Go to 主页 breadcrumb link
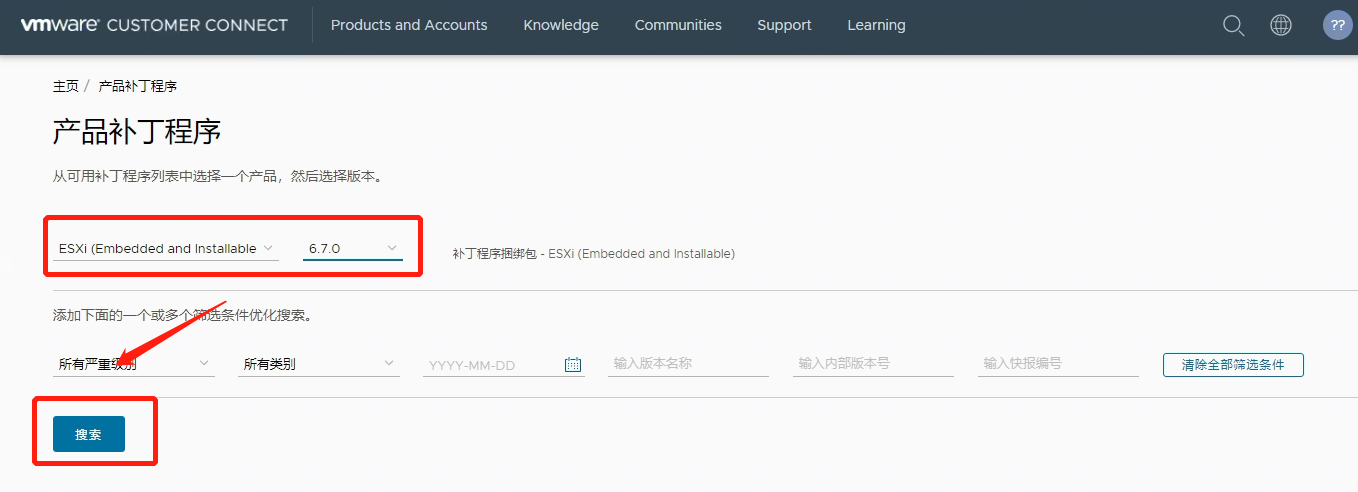This screenshot has height=492, width=1358. pyautogui.click(x=66, y=87)
